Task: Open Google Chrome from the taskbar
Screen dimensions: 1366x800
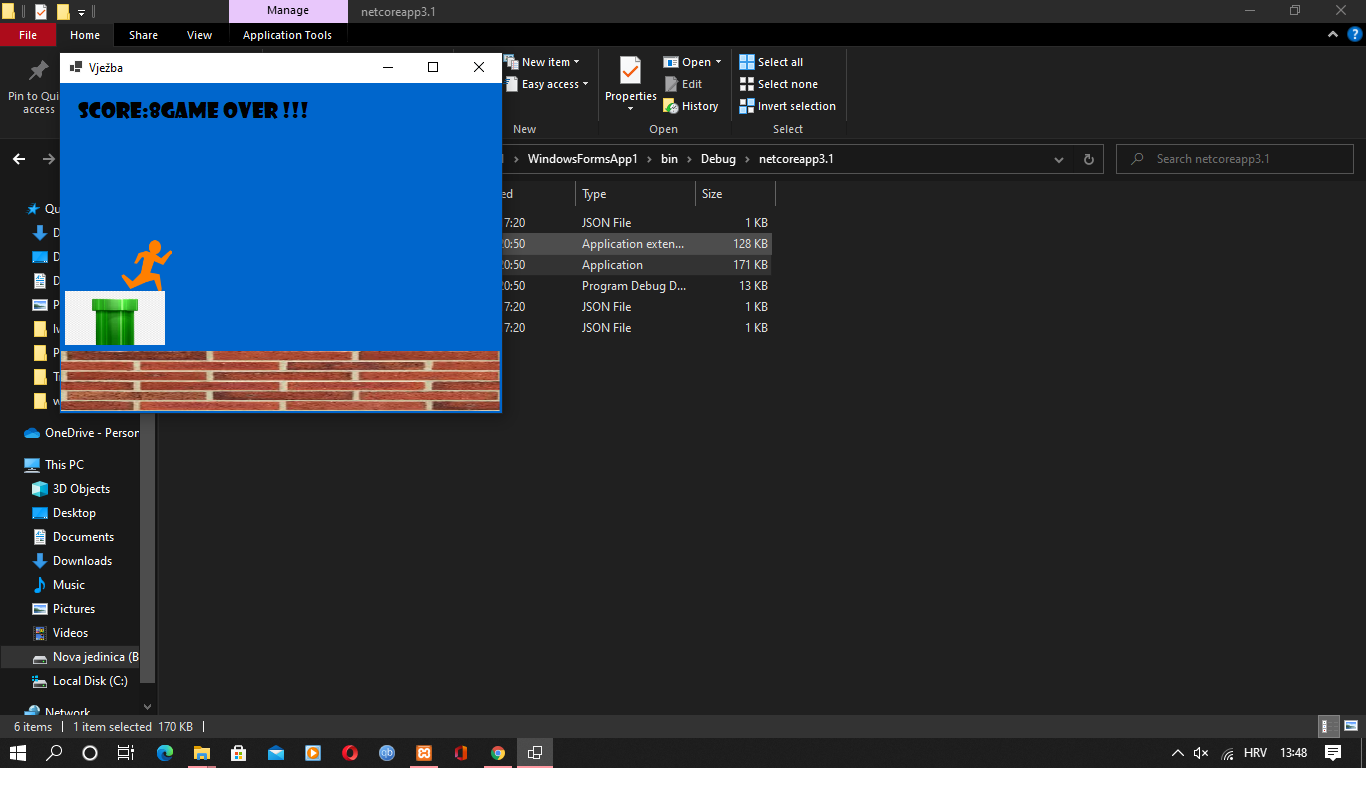Action: coord(498,753)
